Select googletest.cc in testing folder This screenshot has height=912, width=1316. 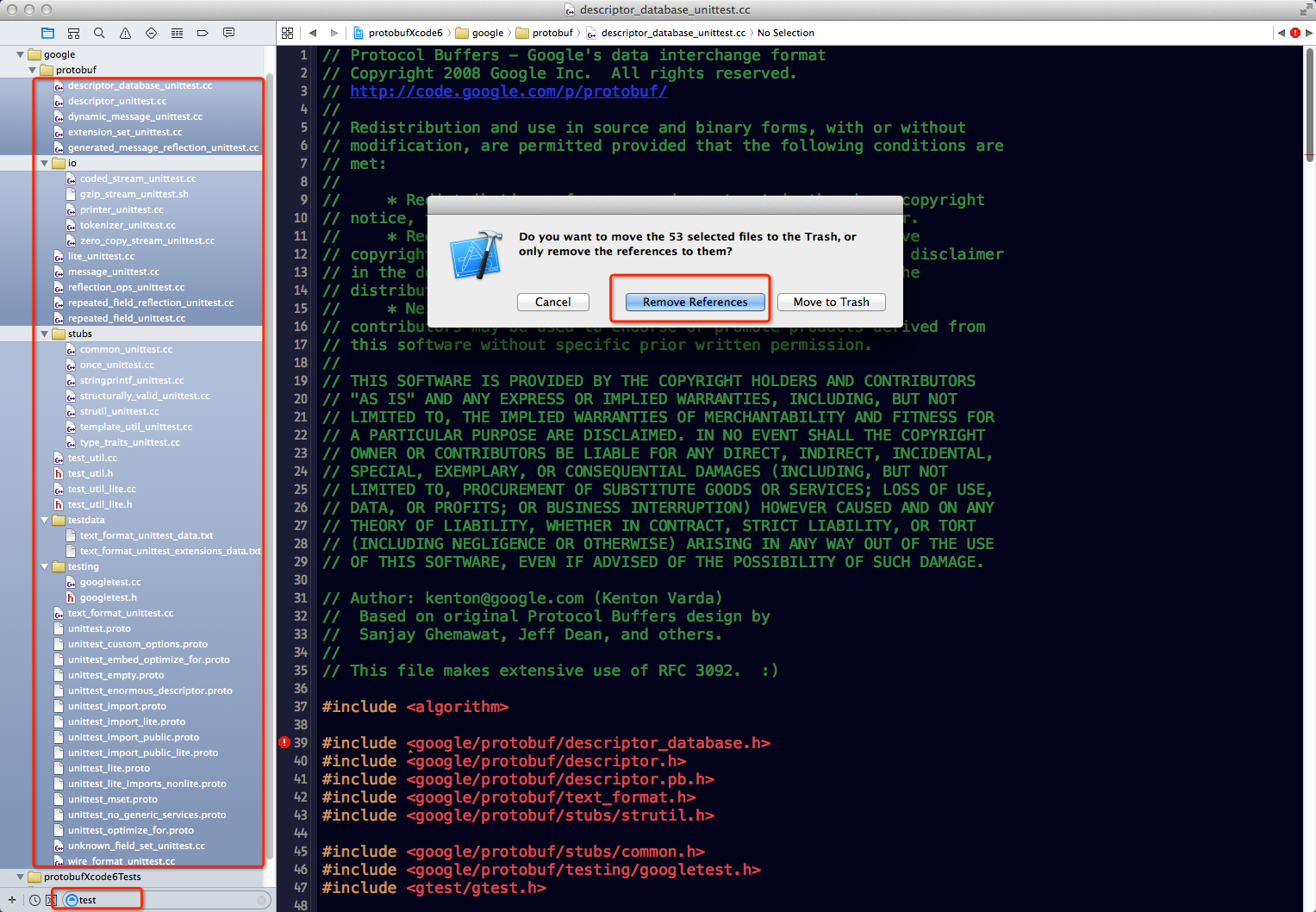(x=110, y=582)
